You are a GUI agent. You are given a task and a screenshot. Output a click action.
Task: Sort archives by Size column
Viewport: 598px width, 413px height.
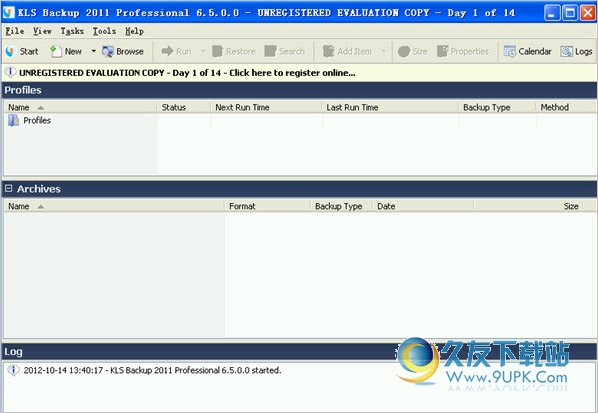pos(528,206)
